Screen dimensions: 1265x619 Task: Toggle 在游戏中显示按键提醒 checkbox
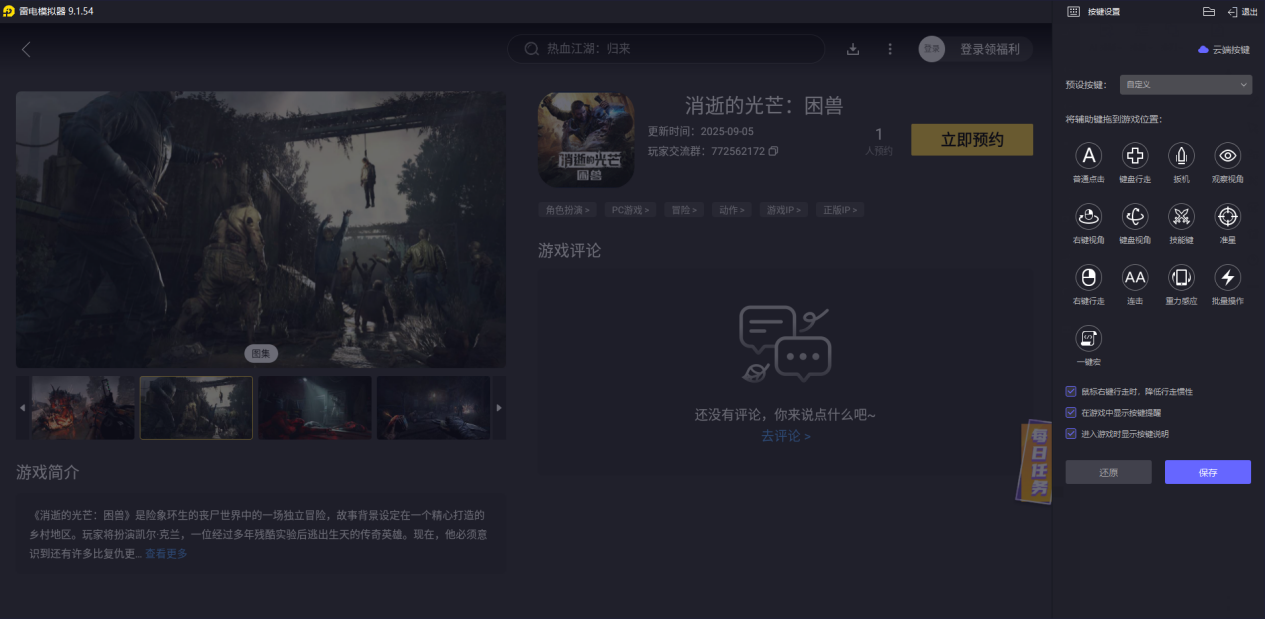click(1071, 413)
